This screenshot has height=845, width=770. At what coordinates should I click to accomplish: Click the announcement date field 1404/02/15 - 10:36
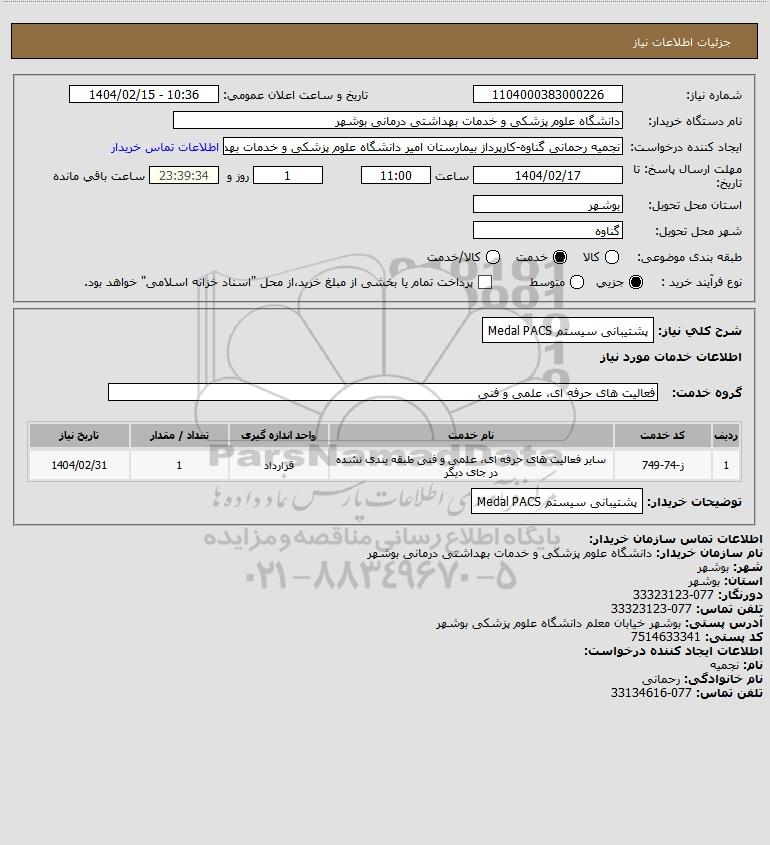tap(144, 94)
